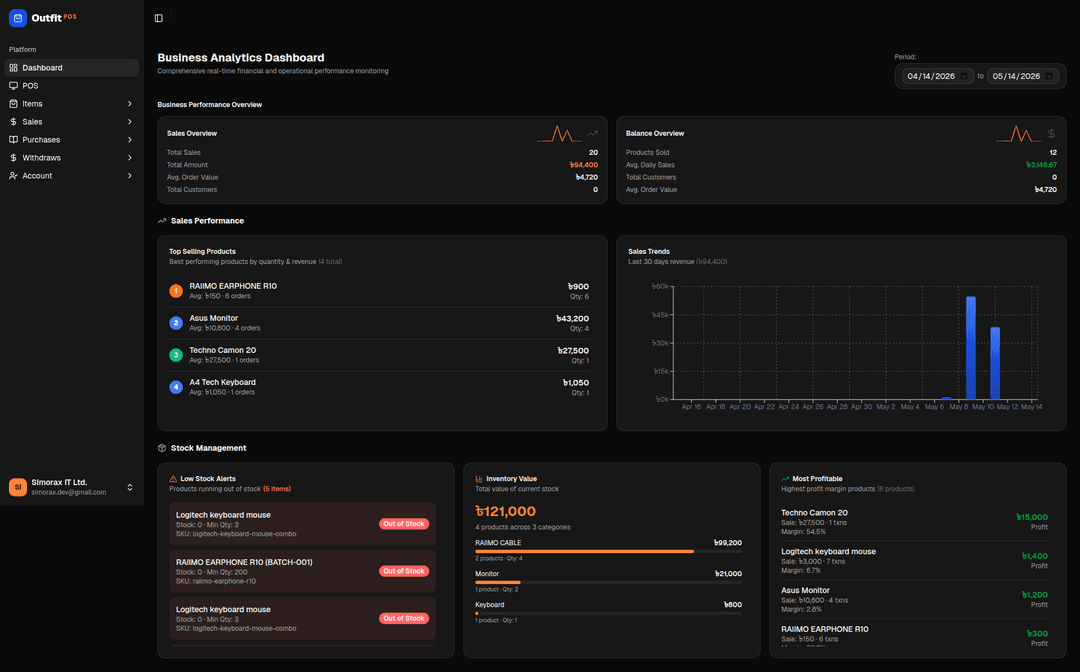1080x672 pixels.
Task: Click the Outfit POS logo icon
Action: pyautogui.click(x=18, y=19)
